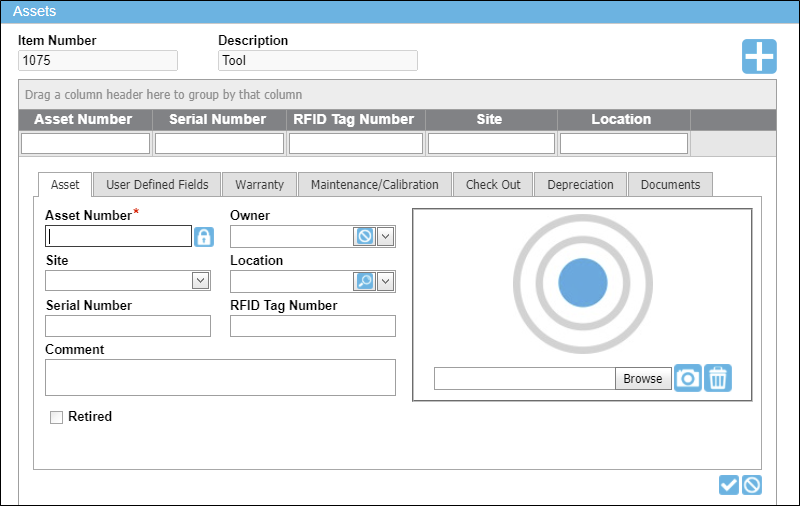Image resolution: width=800 pixels, height=506 pixels.
Task: Switch to the Check Out tab
Action: [493, 185]
